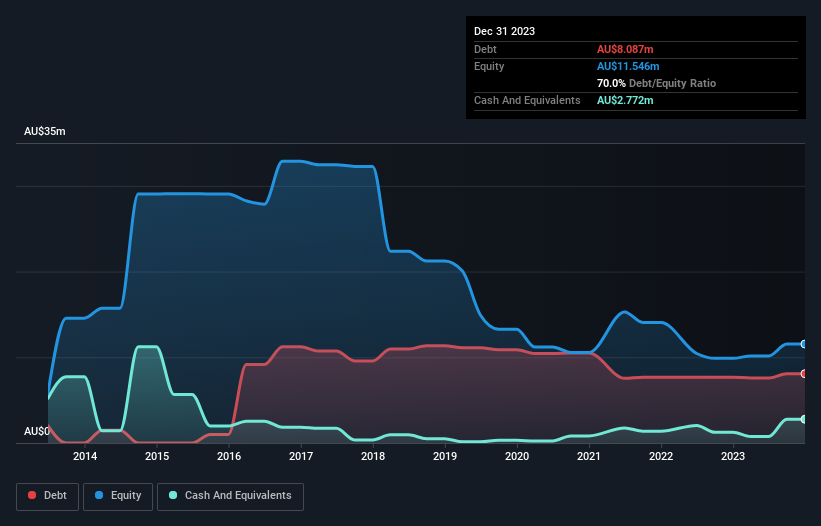
Task: Click the teal Cash legend dot
Action: (173, 495)
